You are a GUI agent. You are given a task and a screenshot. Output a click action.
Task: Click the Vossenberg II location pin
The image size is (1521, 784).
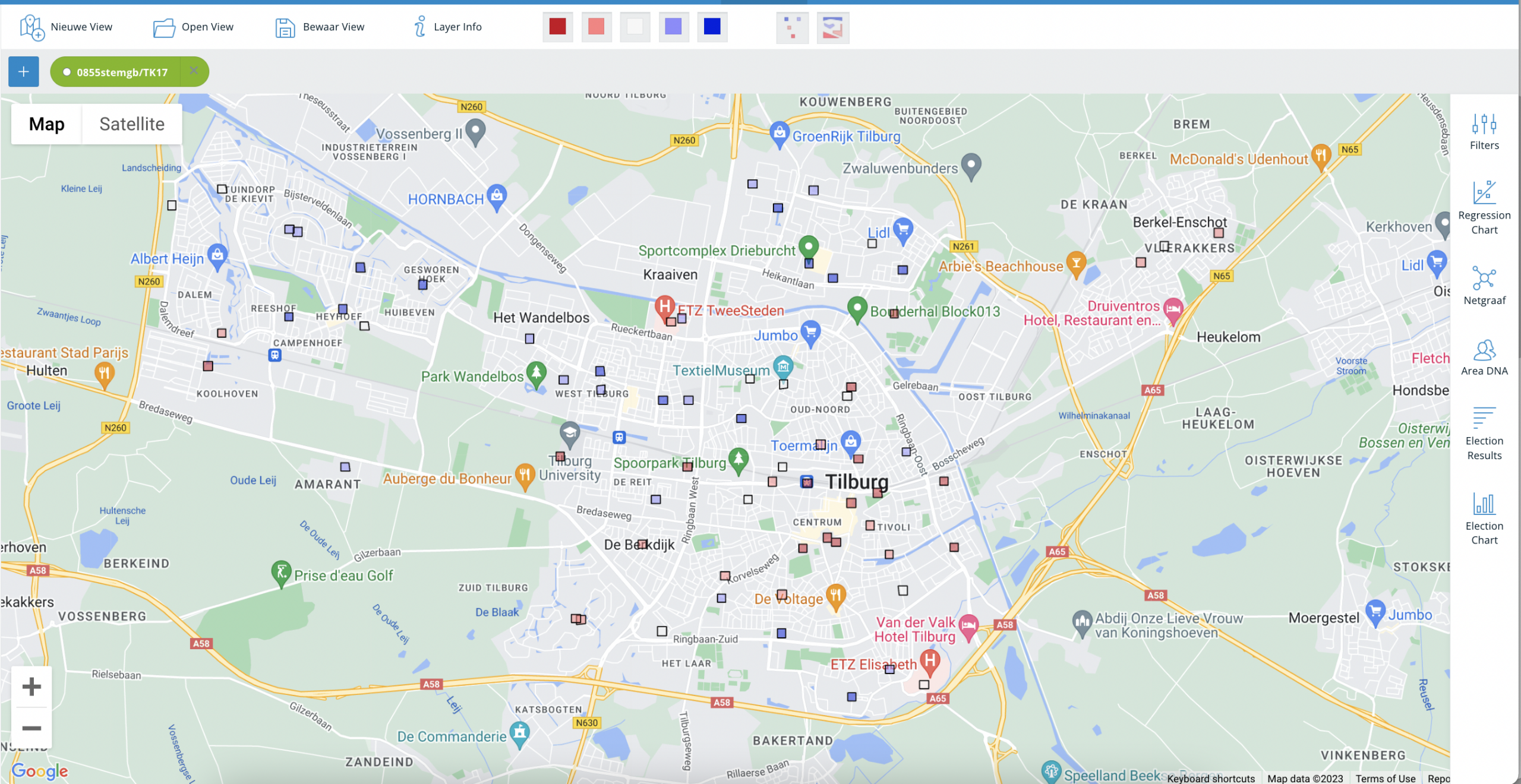click(475, 132)
